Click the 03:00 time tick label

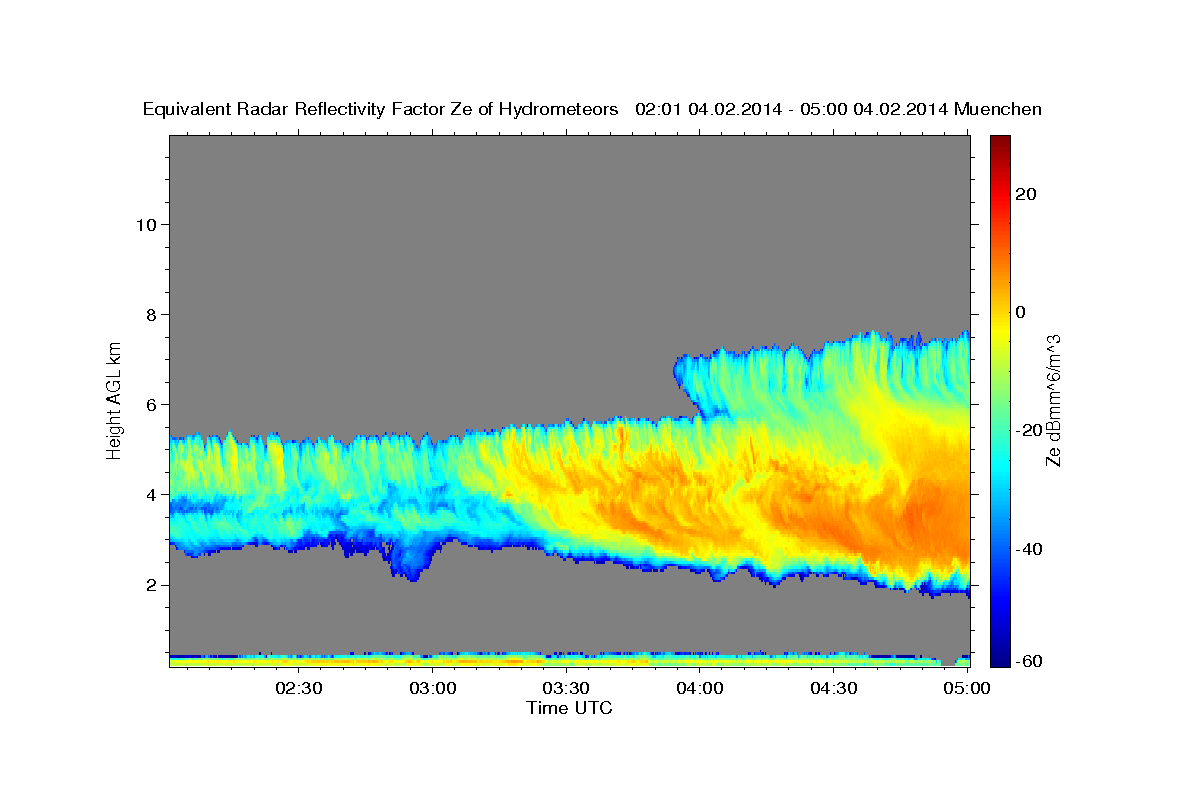(433, 688)
